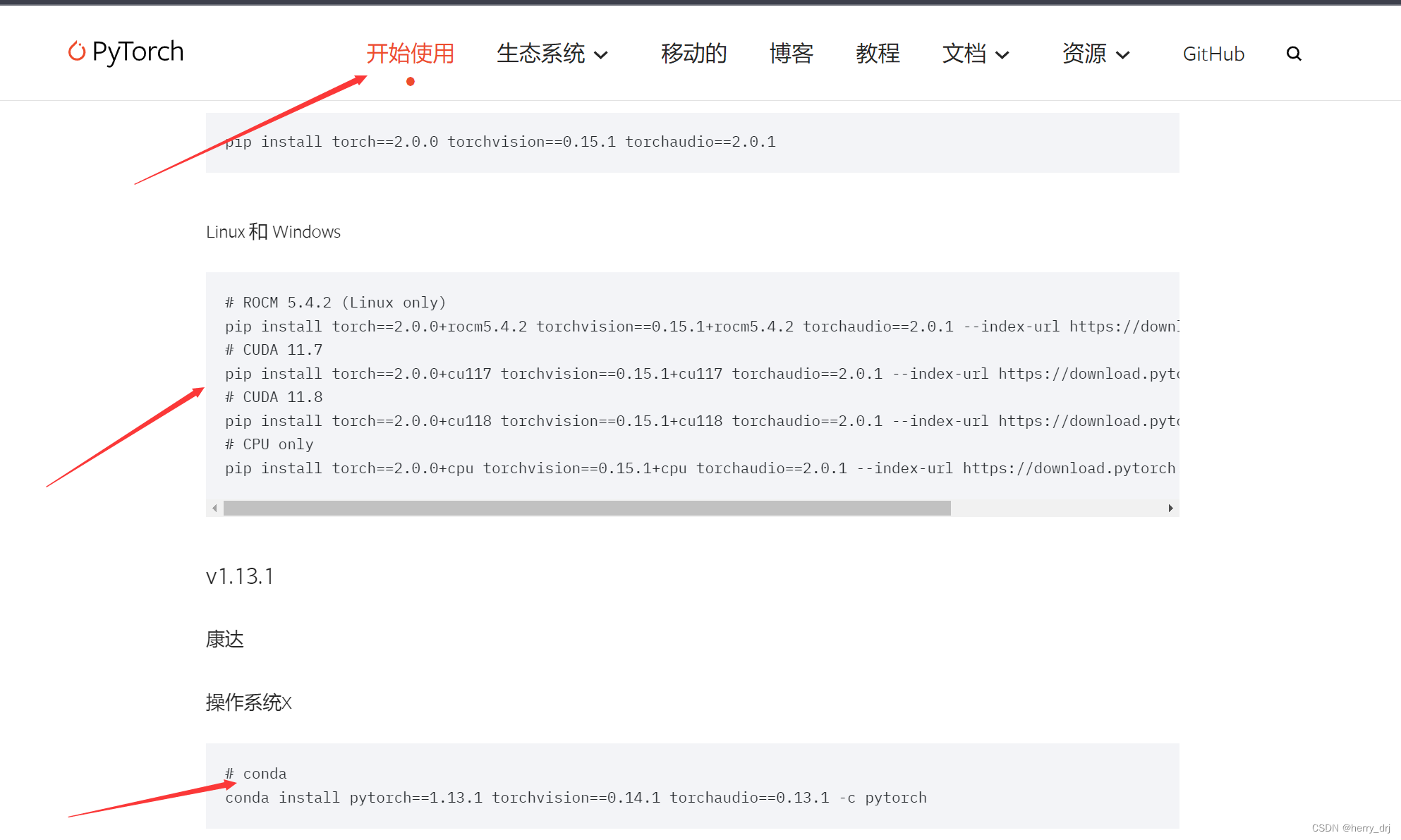
Task: Open the 教程 (Tutorials) menu item
Action: (878, 54)
